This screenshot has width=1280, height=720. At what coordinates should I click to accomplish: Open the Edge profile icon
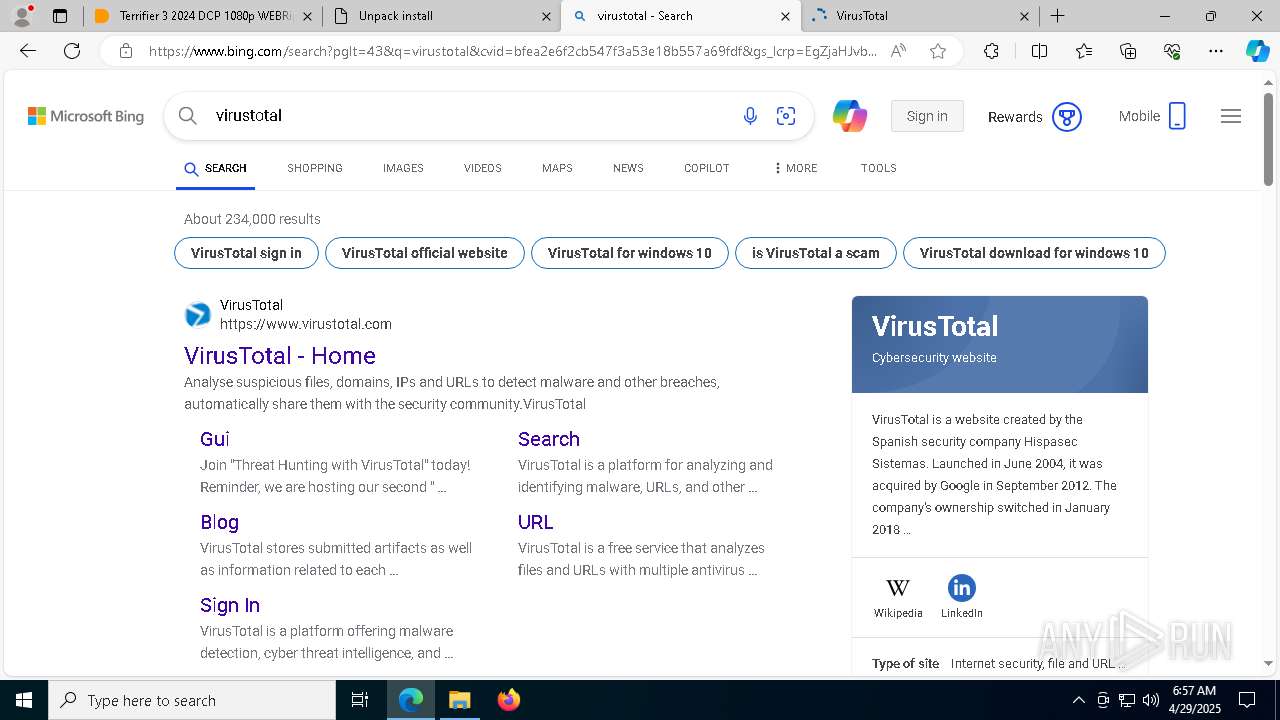(x=22, y=16)
